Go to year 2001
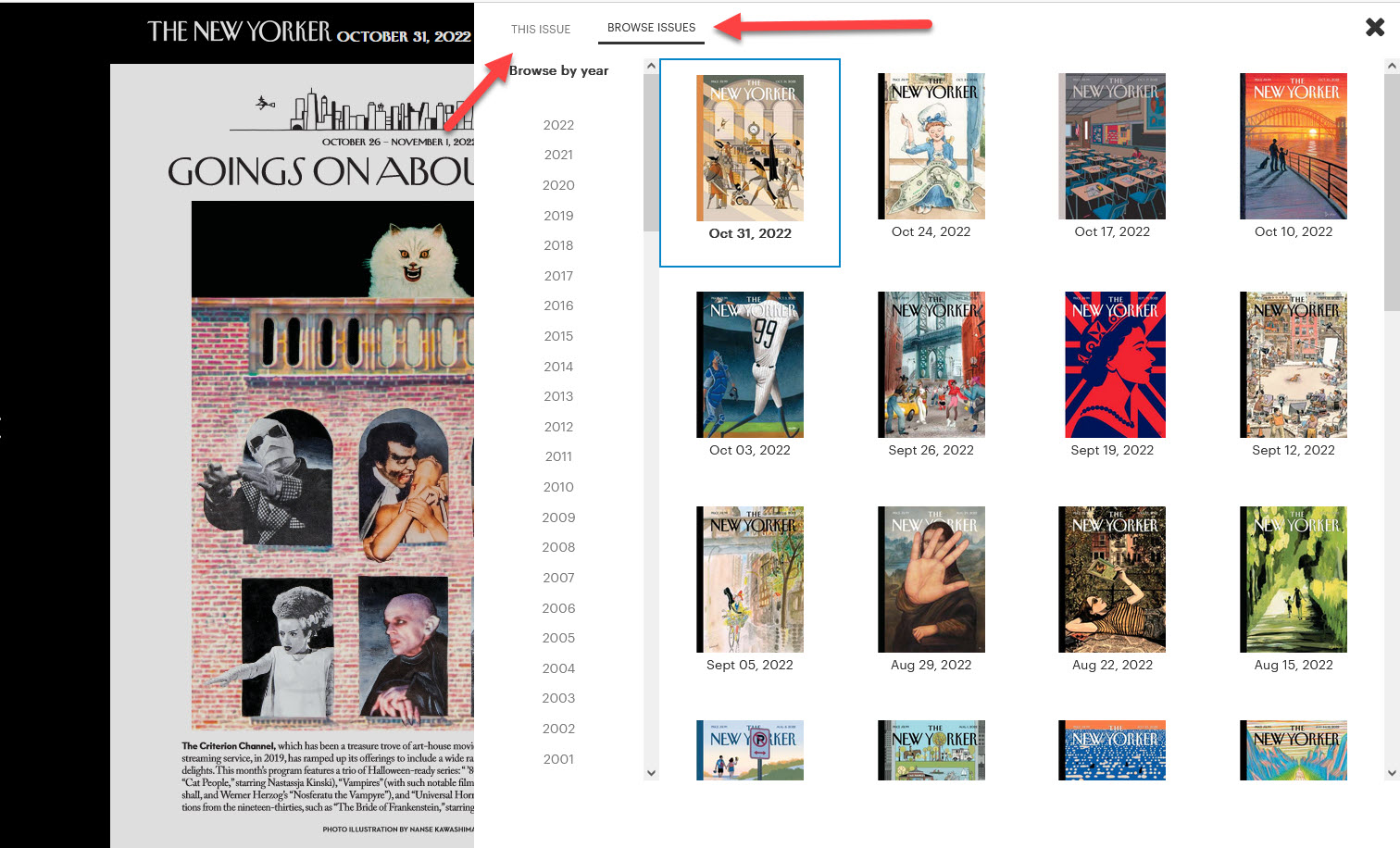 coord(558,759)
